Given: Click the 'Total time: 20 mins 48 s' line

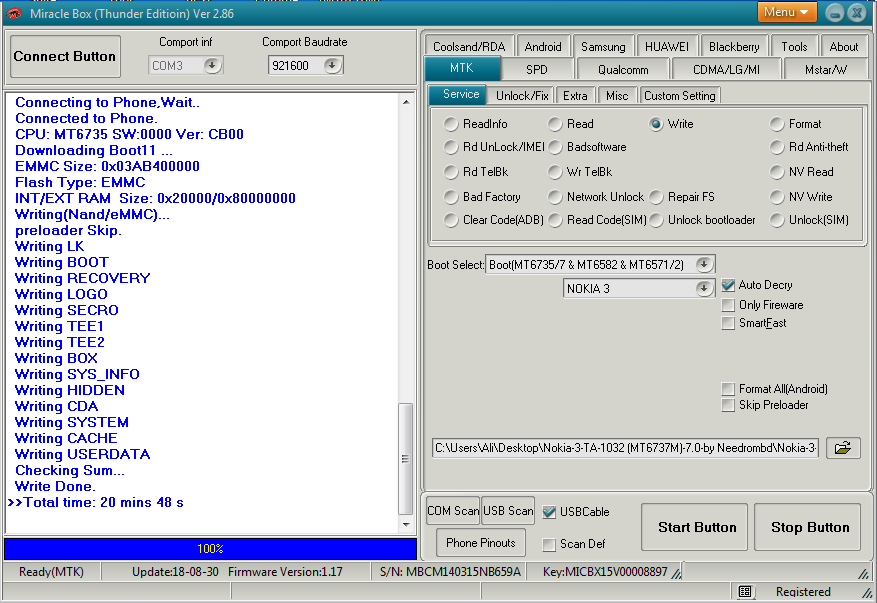Looking at the screenshot, I should tap(103, 502).
